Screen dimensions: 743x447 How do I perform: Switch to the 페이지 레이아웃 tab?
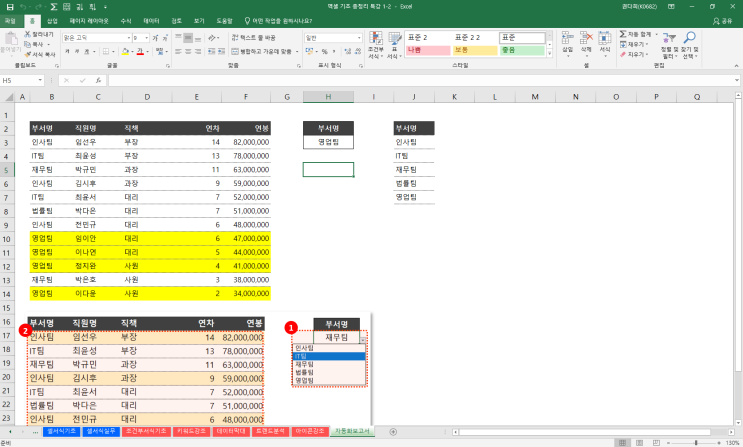(x=89, y=21)
